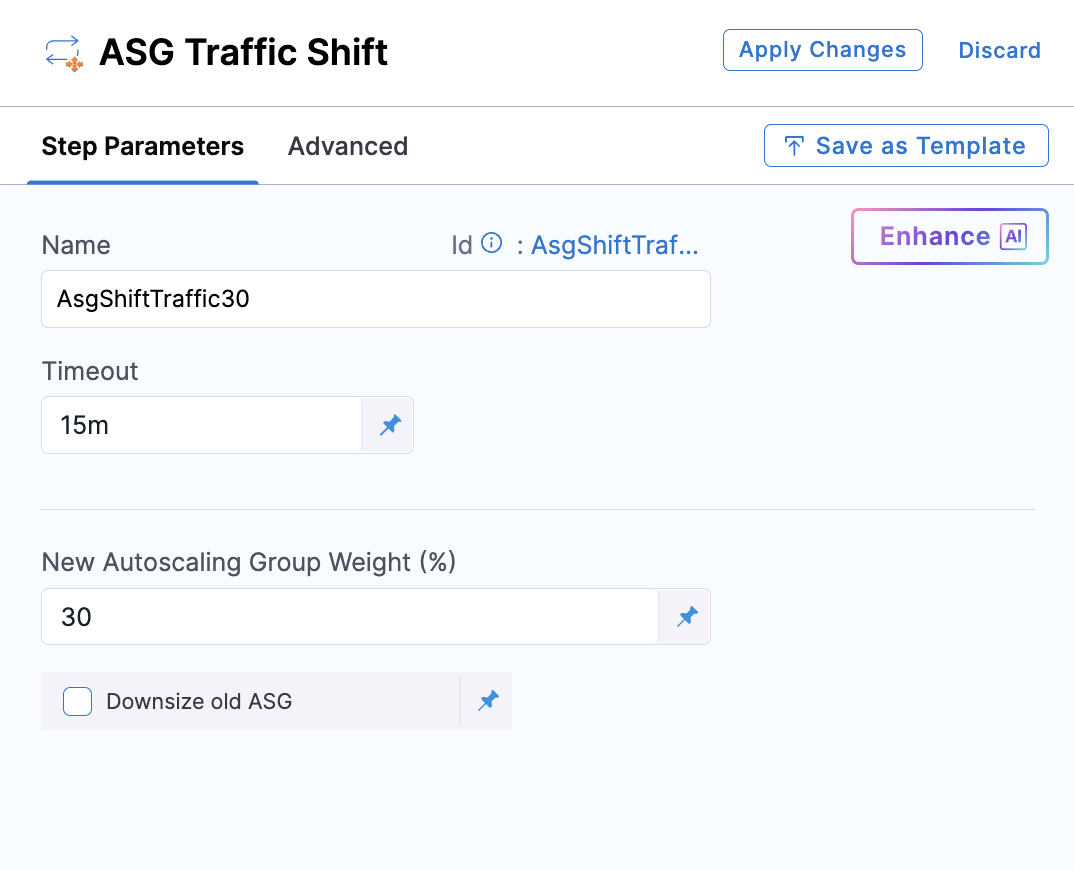Click the Name field label

coord(76,245)
